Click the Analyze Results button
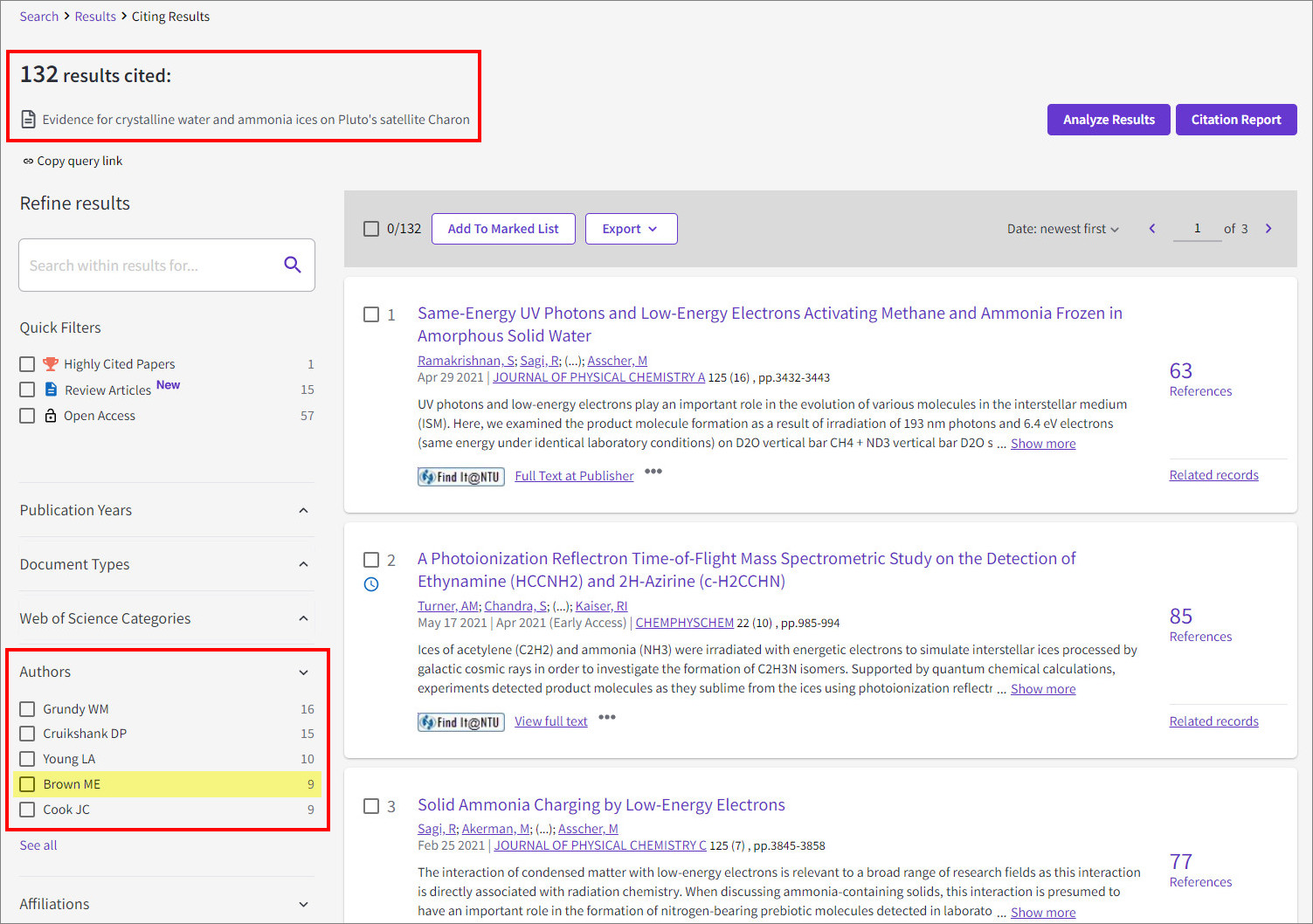The height and width of the screenshot is (924, 1313). point(1109,120)
